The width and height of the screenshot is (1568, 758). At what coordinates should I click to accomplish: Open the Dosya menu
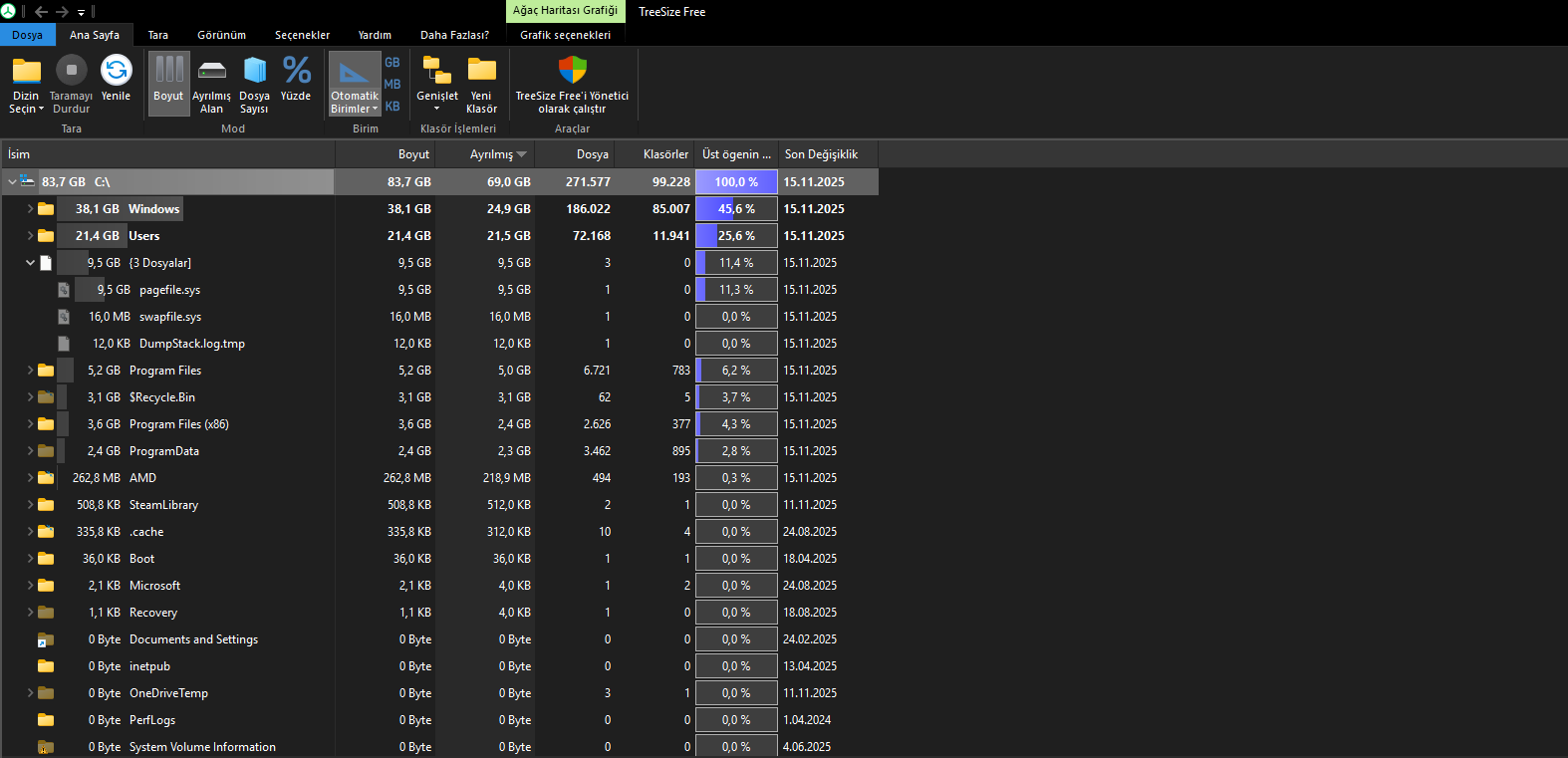(28, 35)
